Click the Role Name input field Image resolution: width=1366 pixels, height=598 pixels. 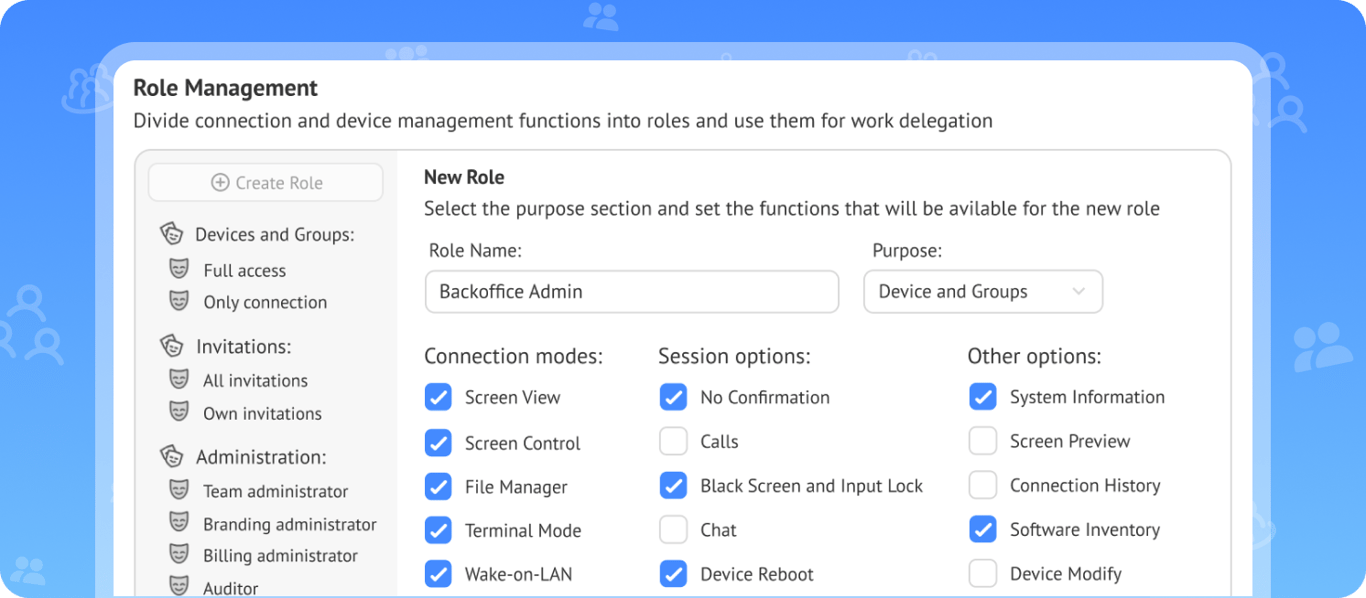tap(631, 292)
